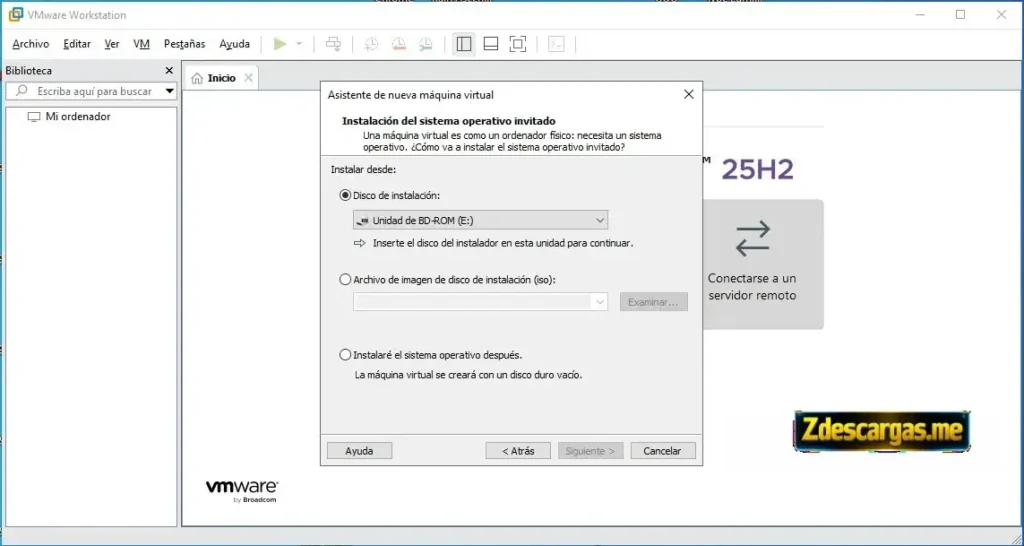This screenshot has width=1024, height=546.
Task: Close the new virtual machine wizard dialog
Action: click(x=688, y=95)
